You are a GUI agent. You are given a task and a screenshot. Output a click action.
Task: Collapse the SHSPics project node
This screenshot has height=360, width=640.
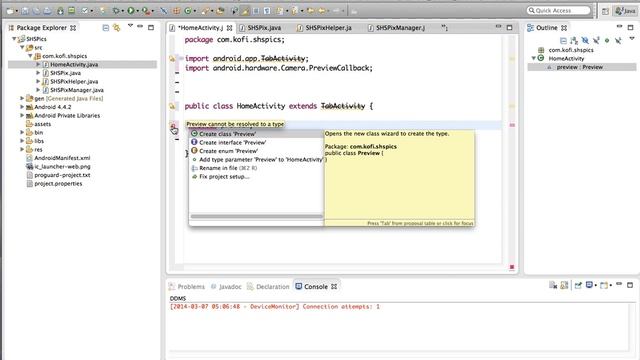point(14,39)
